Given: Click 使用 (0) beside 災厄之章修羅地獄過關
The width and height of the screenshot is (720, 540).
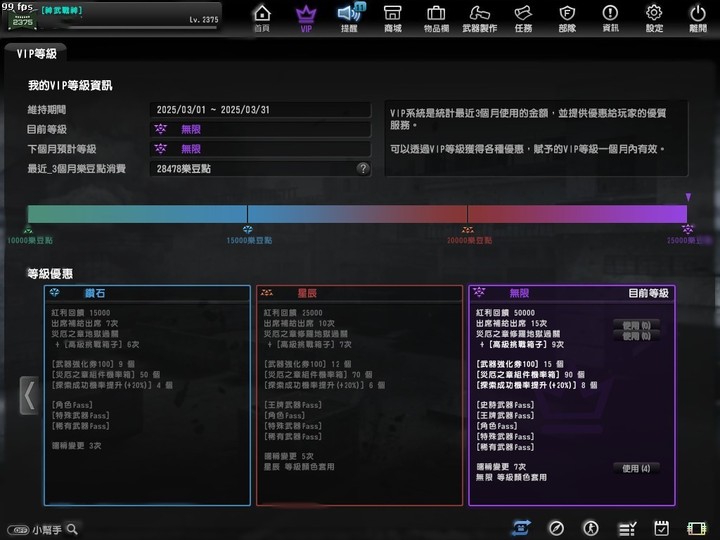Looking at the screenshot, I should tap(636, 336).
